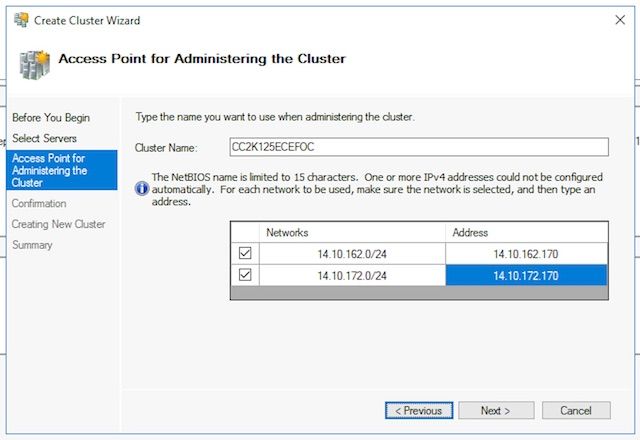Select the Summary step
Screen dimensions: 640x440
coord(32,245)
